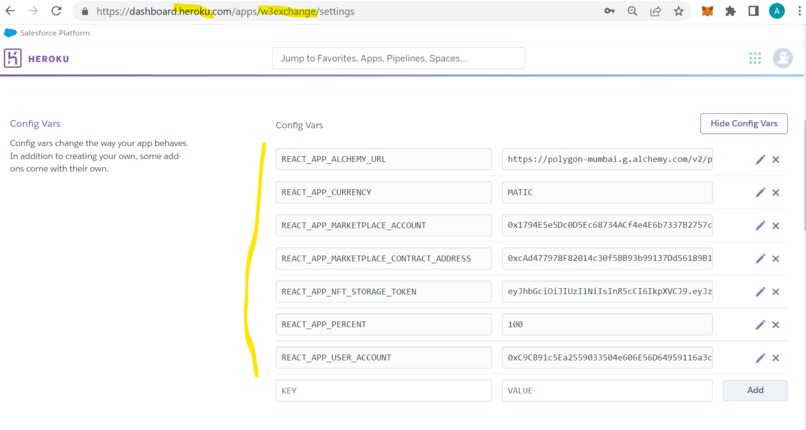Open the Chrome profile avatar A

(777, 11)
